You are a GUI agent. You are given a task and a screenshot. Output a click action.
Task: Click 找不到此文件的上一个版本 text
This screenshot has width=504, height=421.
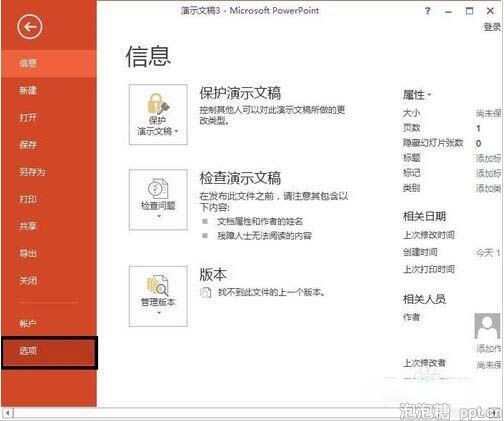(x=271, y=292)
